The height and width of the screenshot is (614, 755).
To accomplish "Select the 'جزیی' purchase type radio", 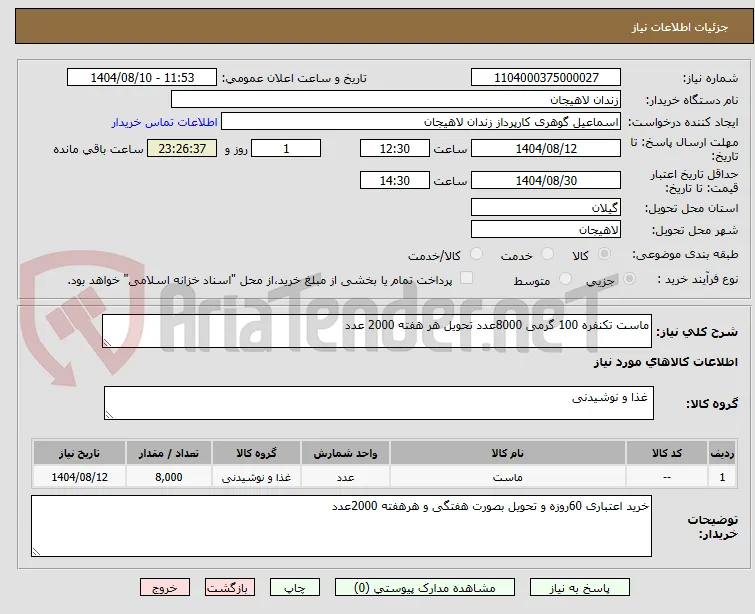I will (629, 279).
